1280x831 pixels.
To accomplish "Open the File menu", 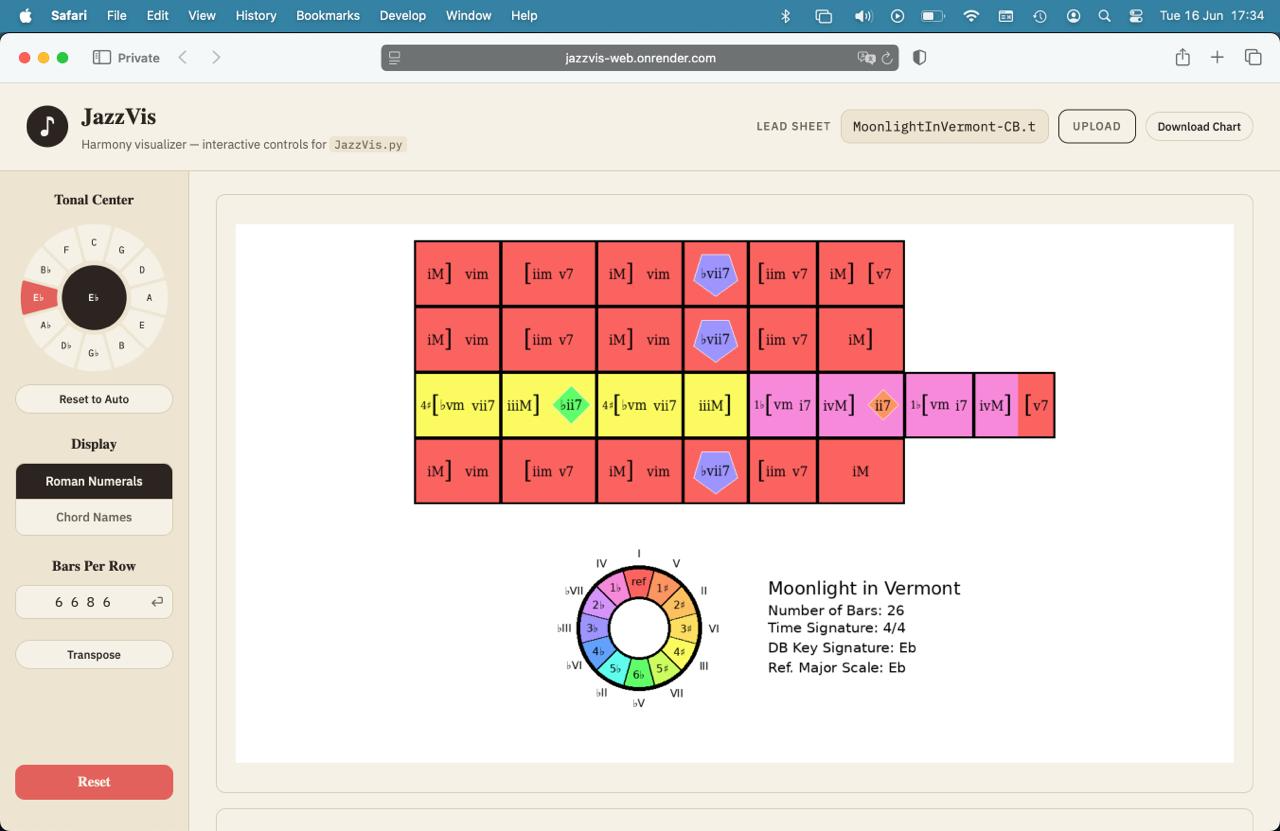I will 117,16.
